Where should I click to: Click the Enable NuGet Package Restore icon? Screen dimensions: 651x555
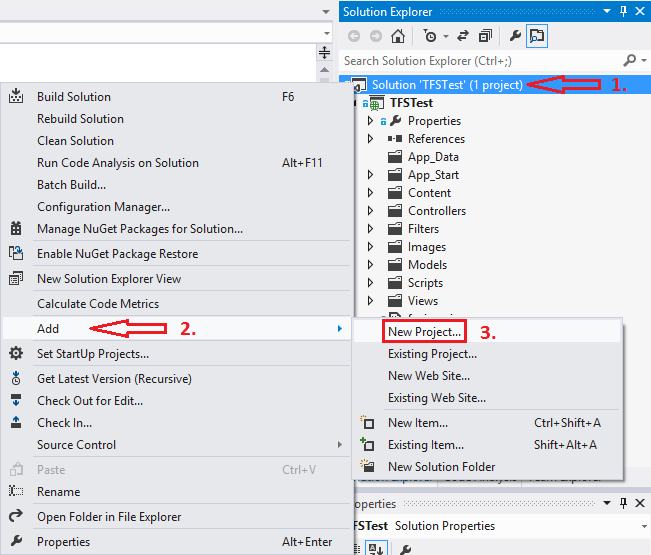click(16, 253)
